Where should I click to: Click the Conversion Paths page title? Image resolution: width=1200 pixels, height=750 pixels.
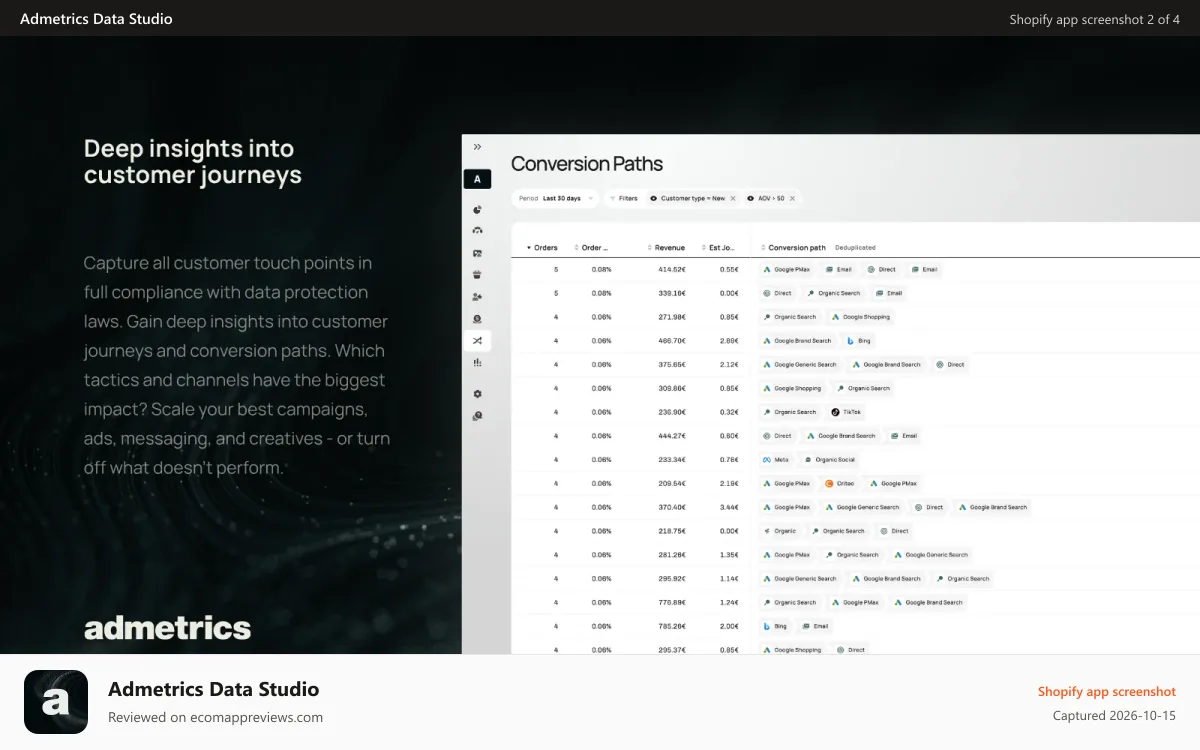(x=587, y=164)
